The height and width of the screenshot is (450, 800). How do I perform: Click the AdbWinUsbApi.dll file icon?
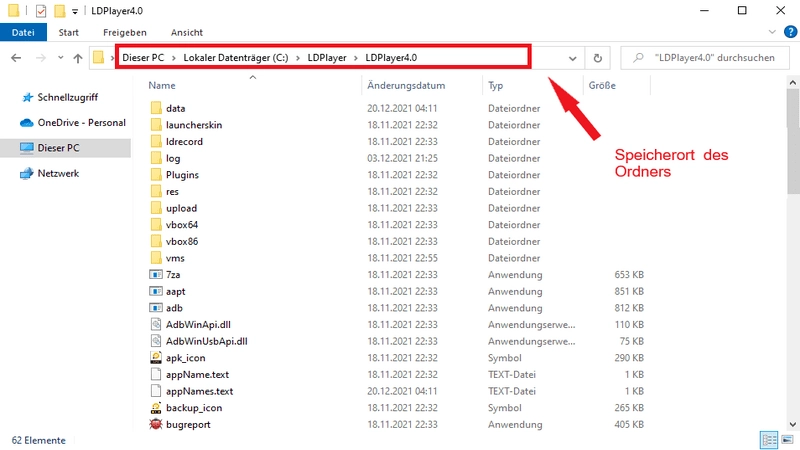point(156,341)
